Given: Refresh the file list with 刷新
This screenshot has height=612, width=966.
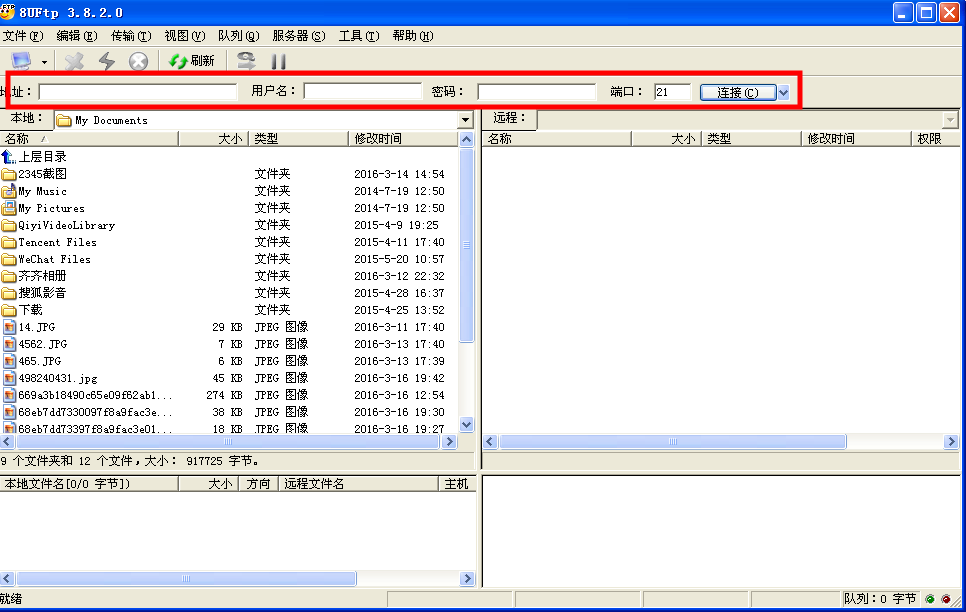Looking at the screenshot, I should [x=192, y=60].
